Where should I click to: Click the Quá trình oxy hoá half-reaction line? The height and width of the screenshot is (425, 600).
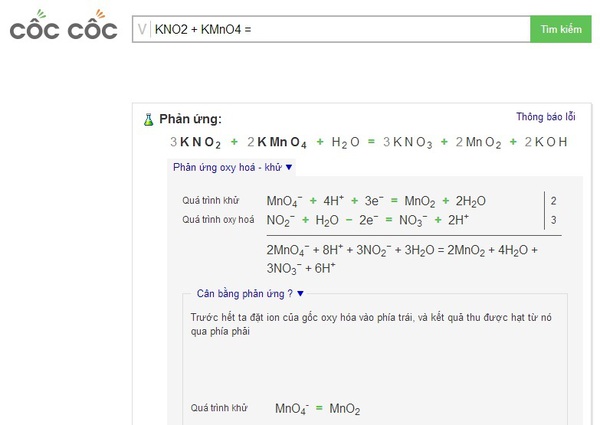(x=368, y=220)
